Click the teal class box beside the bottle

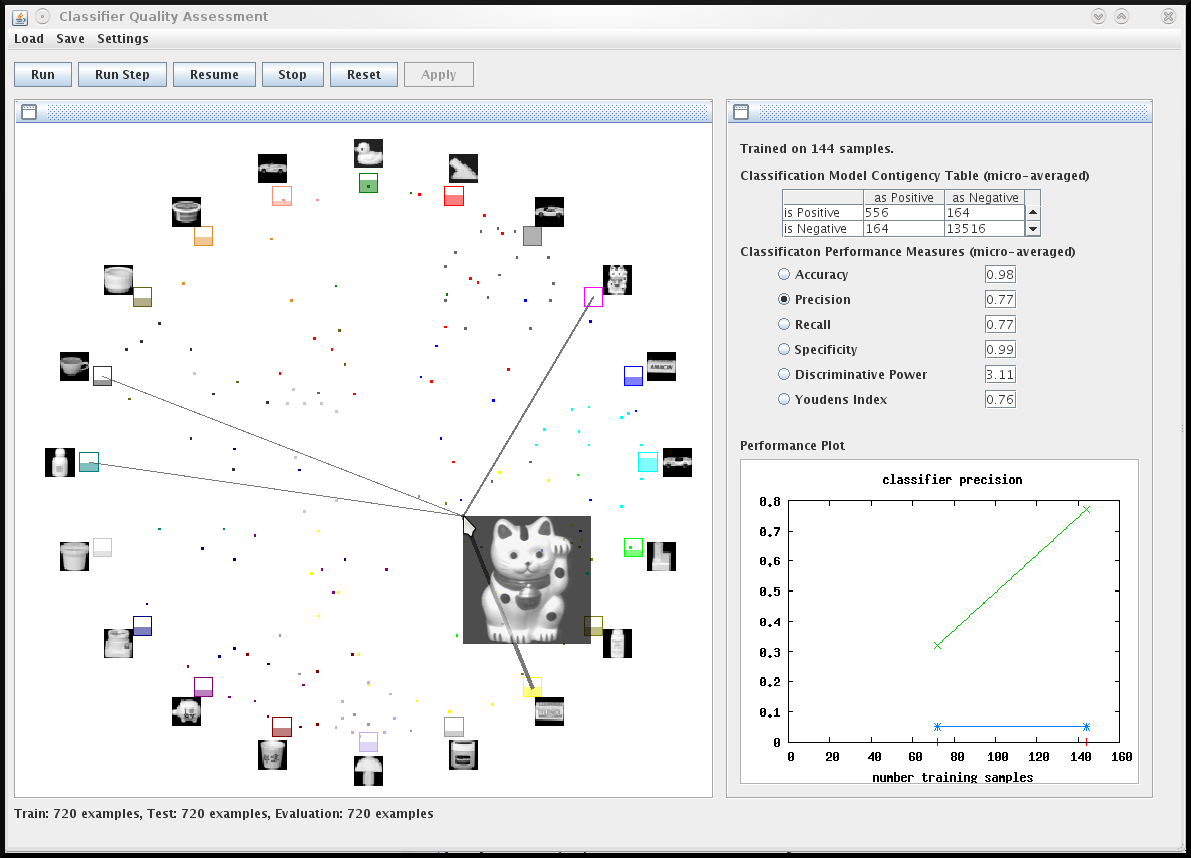[x=89, y=462]
